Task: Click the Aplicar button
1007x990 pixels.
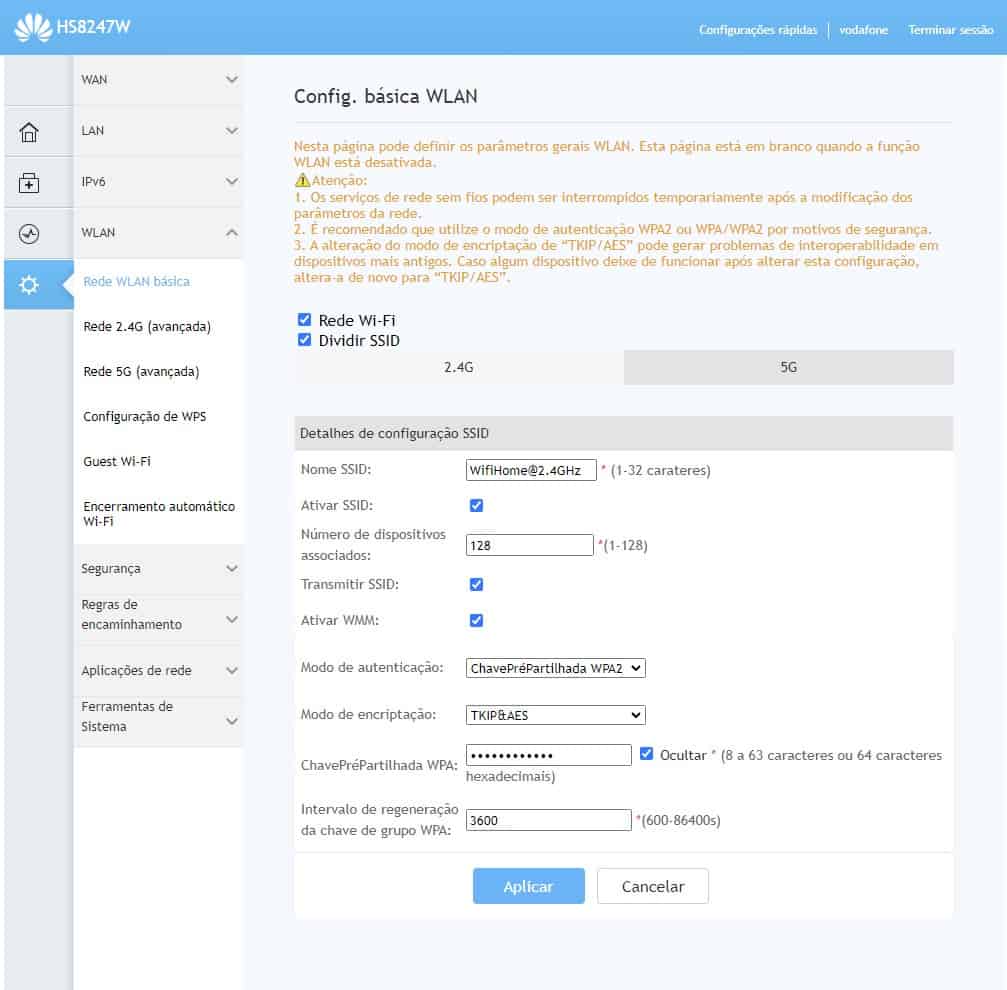Action: point(528,886)
